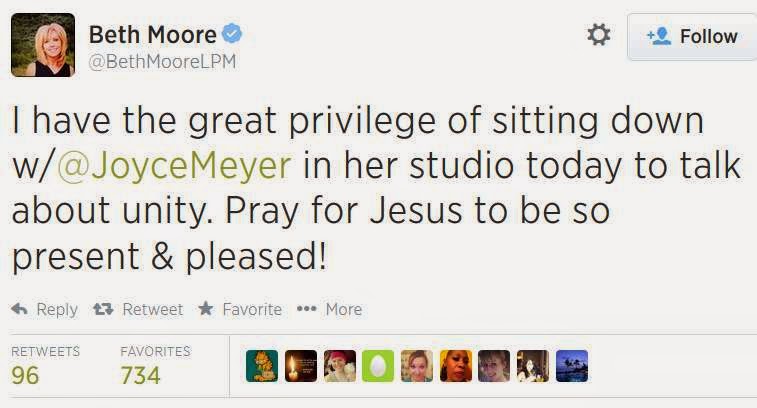Favorite this tweet with the star

240,309
